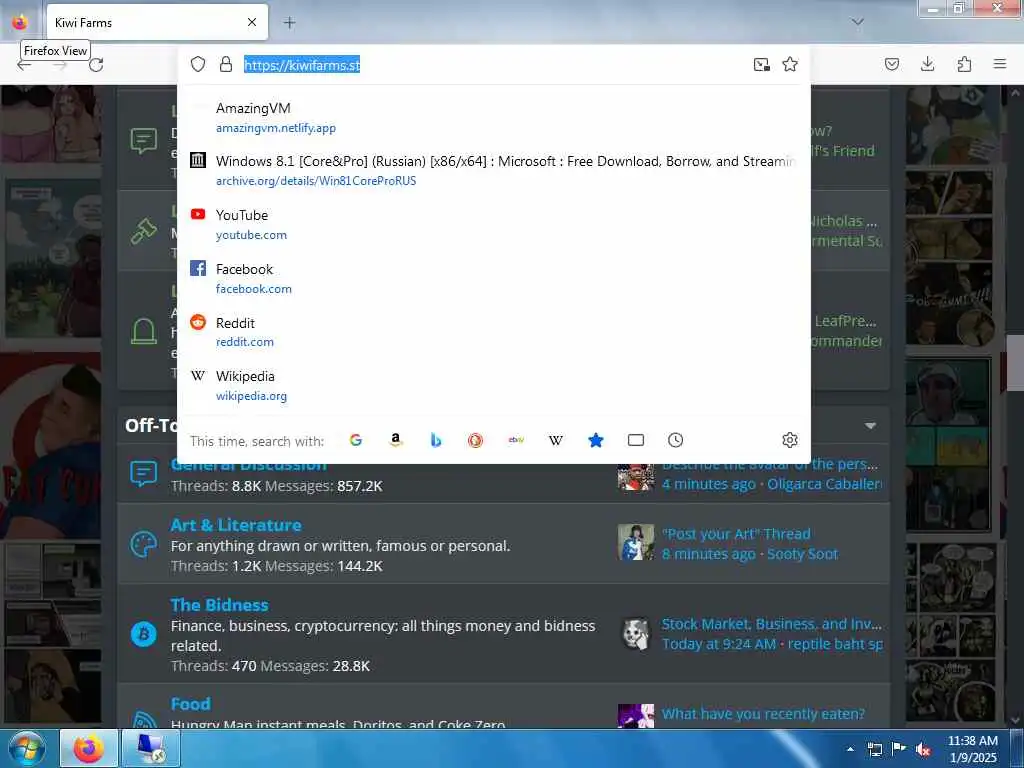This screenshot has width=1024, height=768.
Task: Open Extensions puzzle icon
Action: [x=964, y=64]
